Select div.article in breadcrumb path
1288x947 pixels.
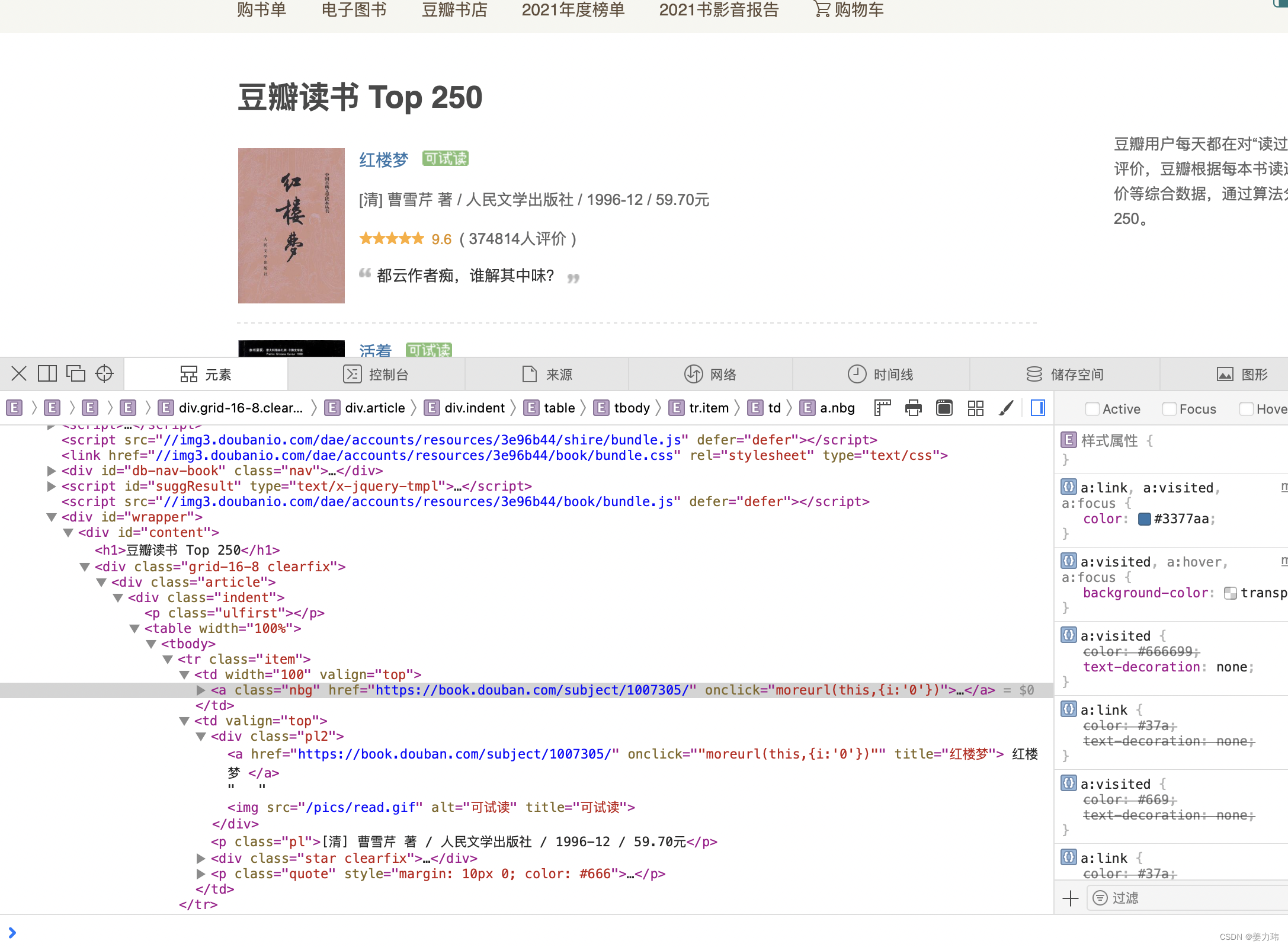365,408
